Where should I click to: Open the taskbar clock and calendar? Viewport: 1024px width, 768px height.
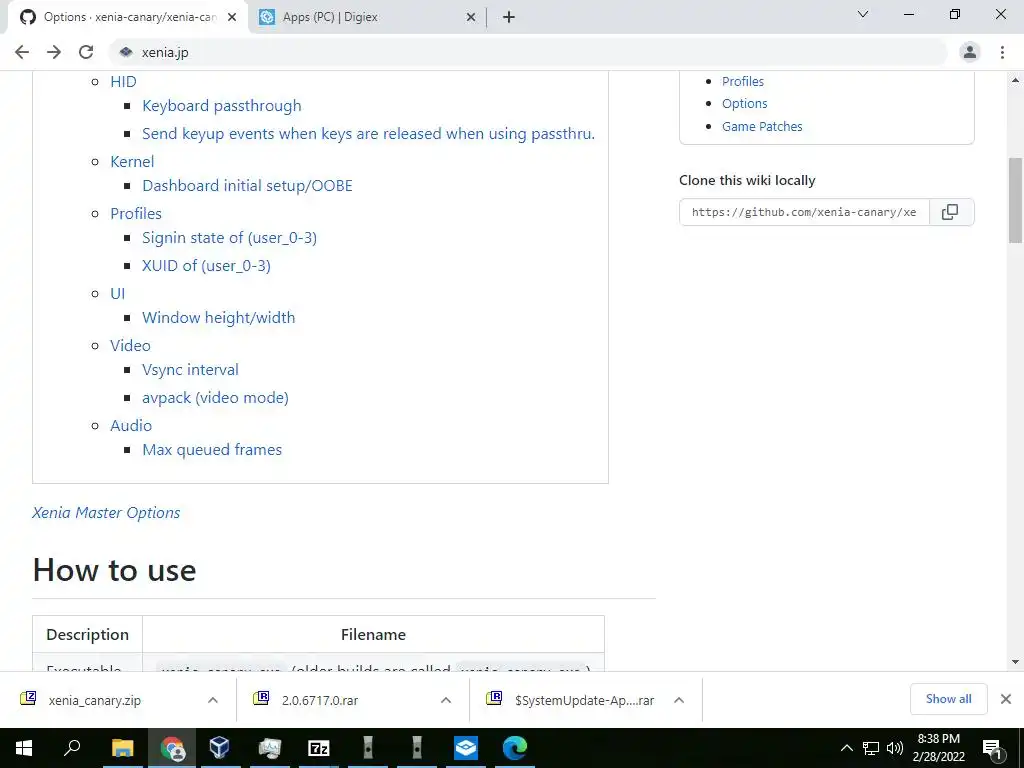938,748
